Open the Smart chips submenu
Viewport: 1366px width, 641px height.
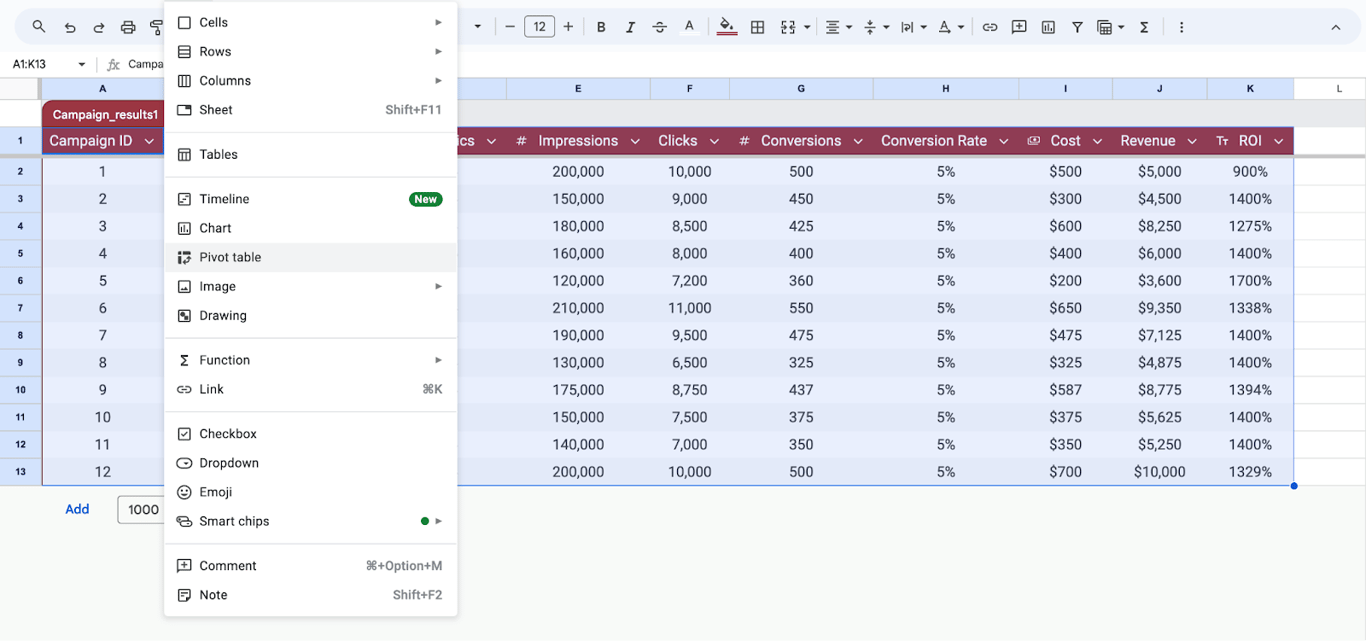(310, 521)
